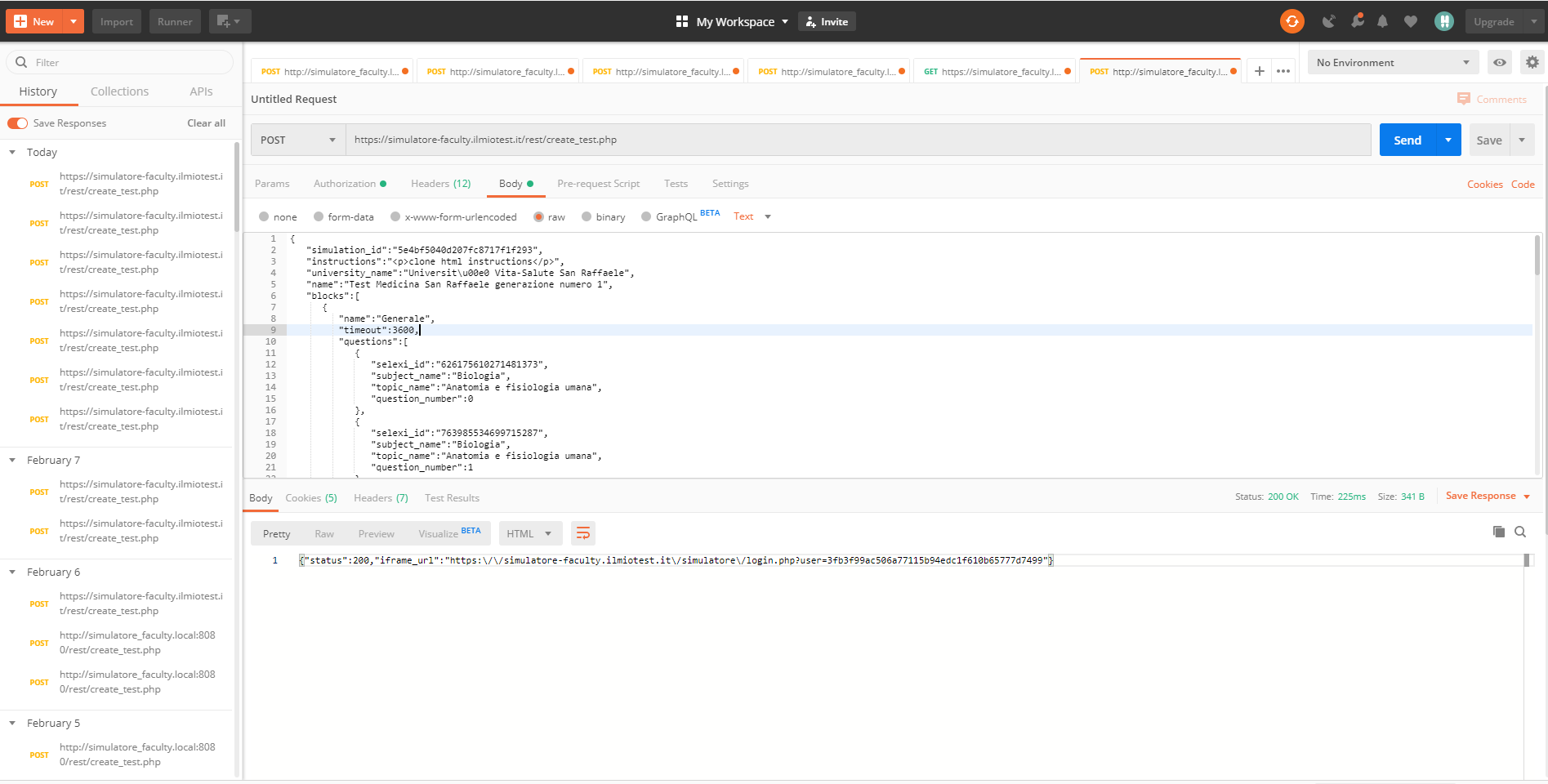
Task: Click the request body editor scrollbar
Action: pyautogui.click(x=1537, y=255)
